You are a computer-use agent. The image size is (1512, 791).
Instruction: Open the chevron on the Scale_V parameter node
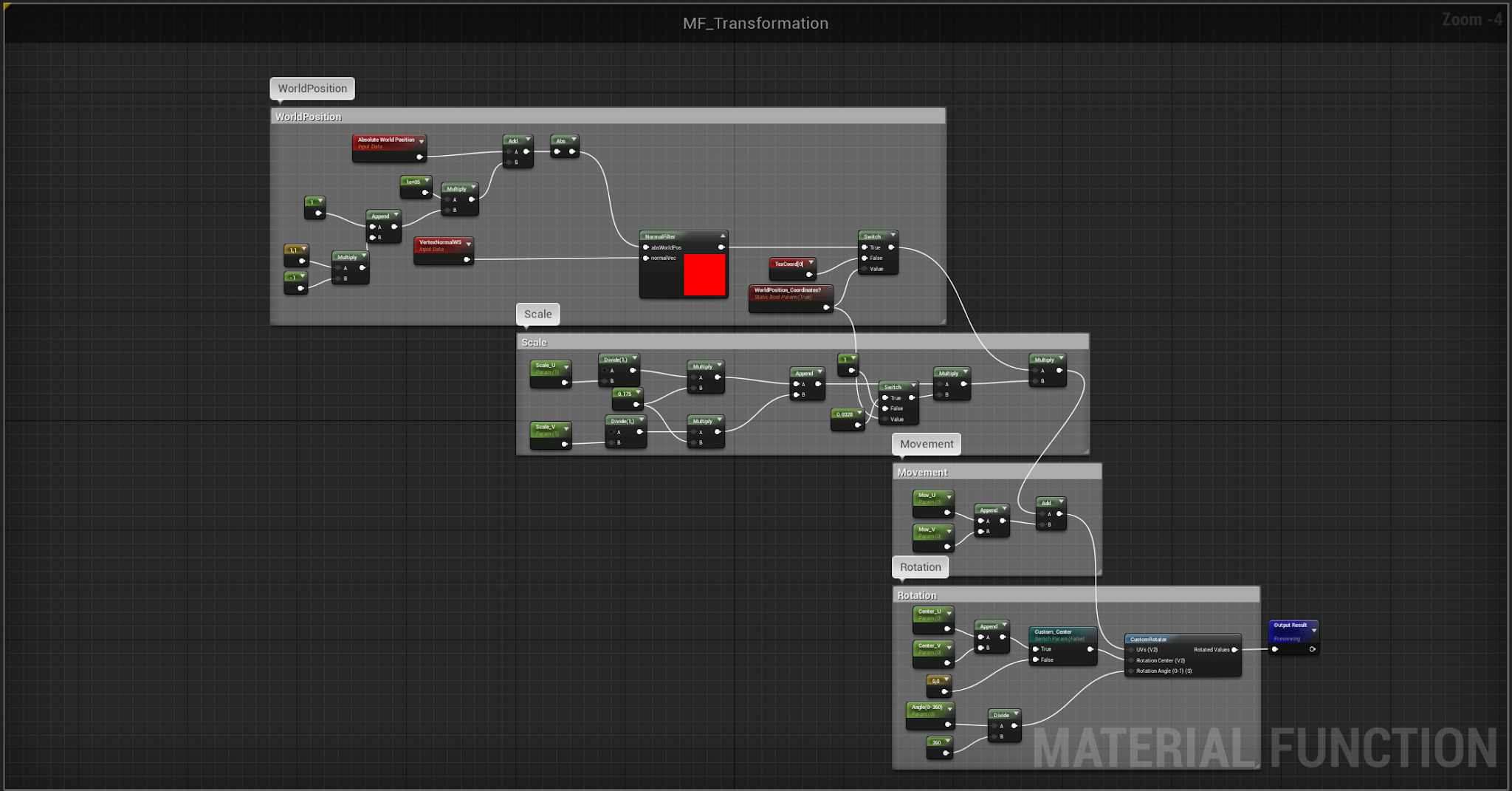(x=566, y=429)
